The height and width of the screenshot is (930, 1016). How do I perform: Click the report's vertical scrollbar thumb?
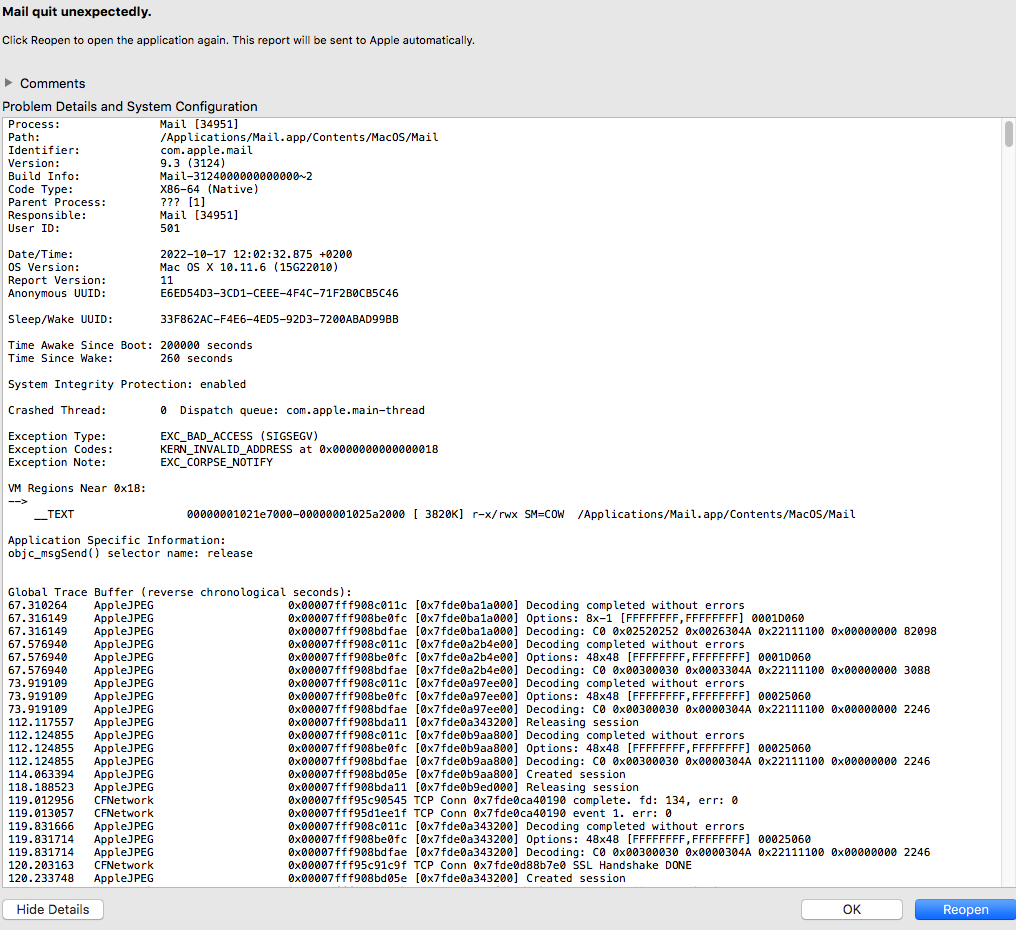click(1008, 134)
